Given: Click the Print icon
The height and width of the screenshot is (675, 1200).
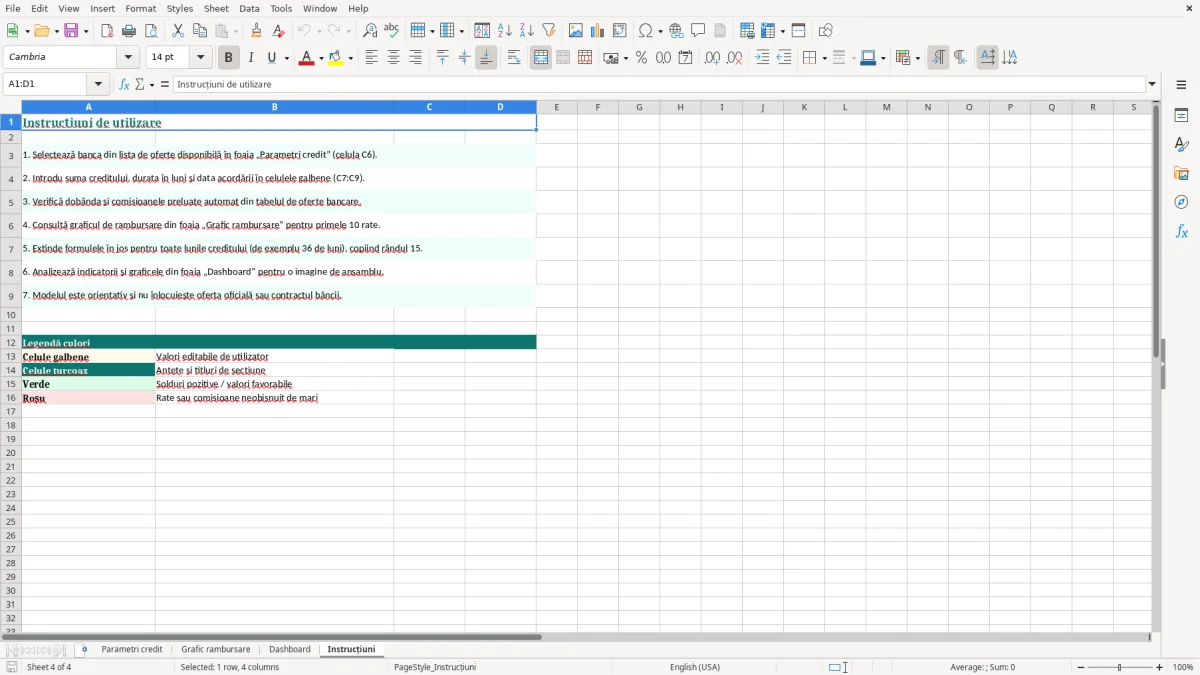Looking at the screenshot, I should click(129, 31).
